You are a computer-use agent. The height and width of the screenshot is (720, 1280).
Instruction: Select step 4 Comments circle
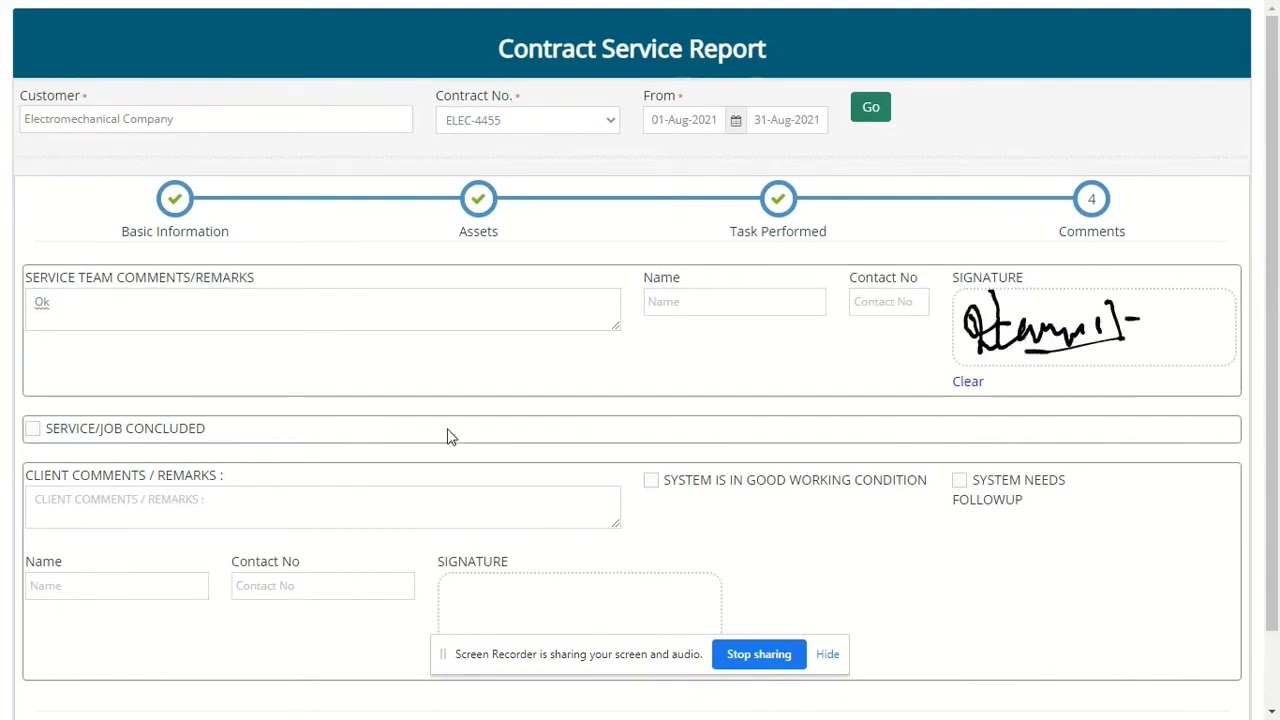point(1092,199)
